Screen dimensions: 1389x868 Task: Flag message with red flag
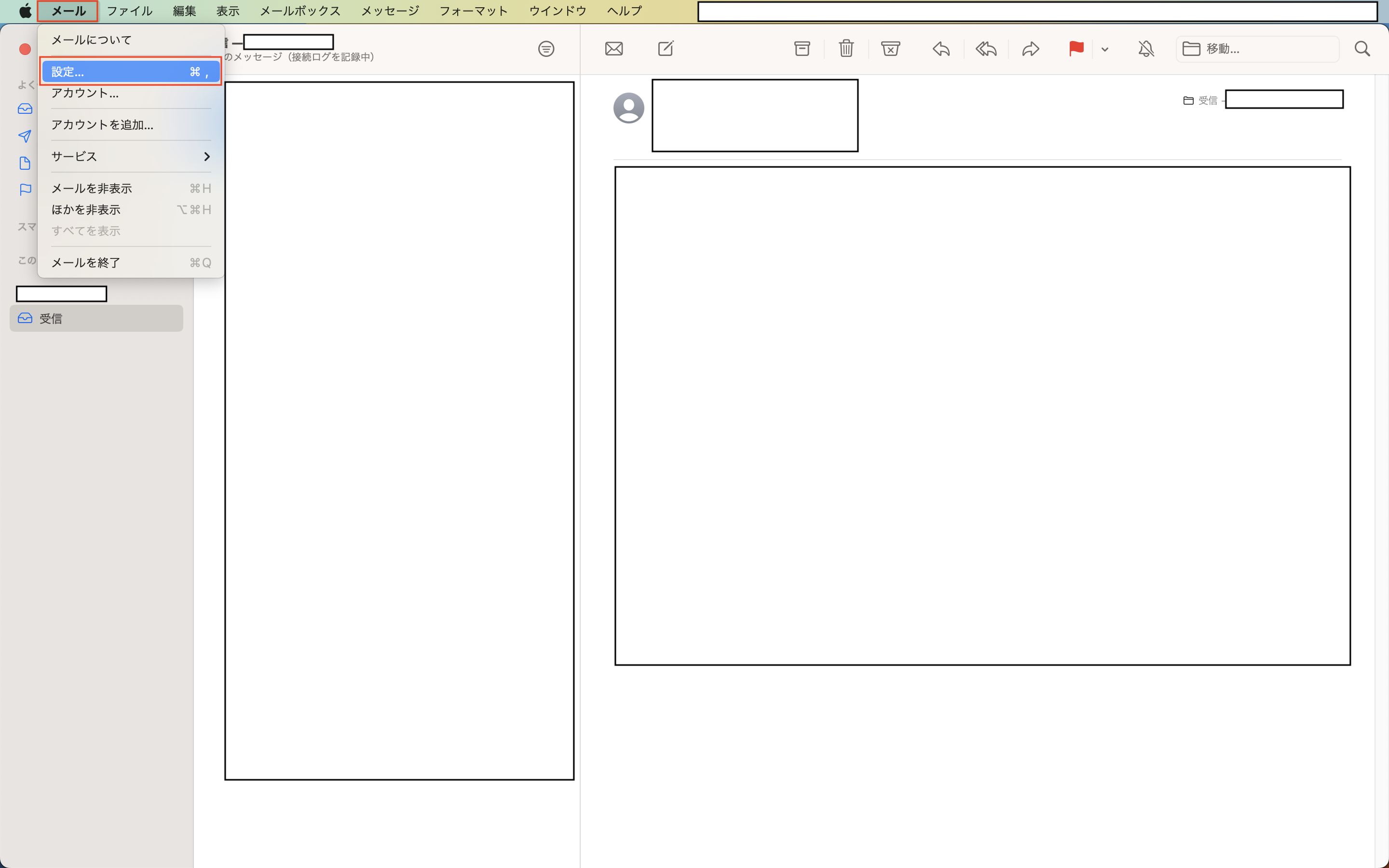tap(1076, 49)
